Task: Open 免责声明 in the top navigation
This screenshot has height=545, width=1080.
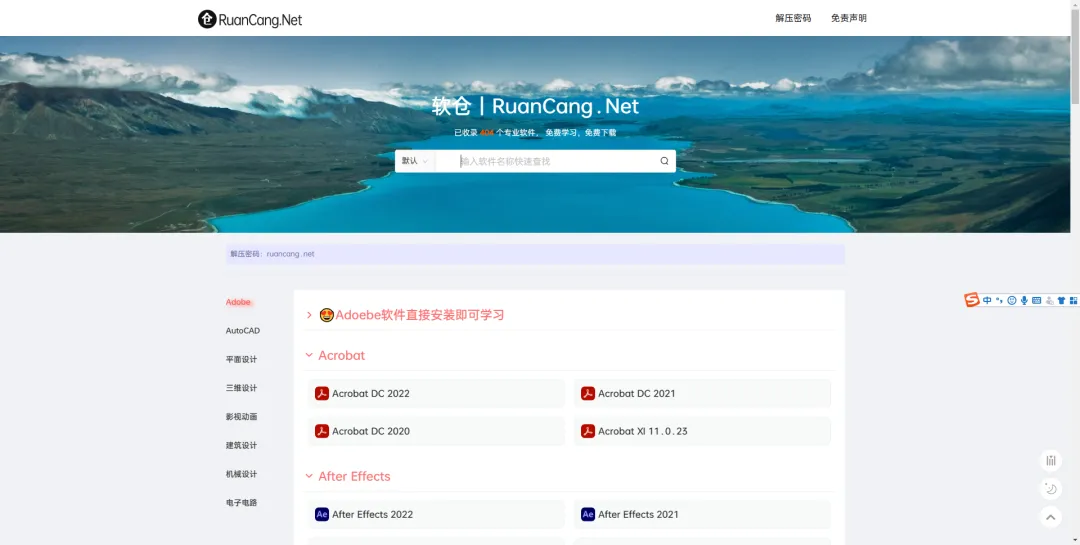Action: [849, 19]
